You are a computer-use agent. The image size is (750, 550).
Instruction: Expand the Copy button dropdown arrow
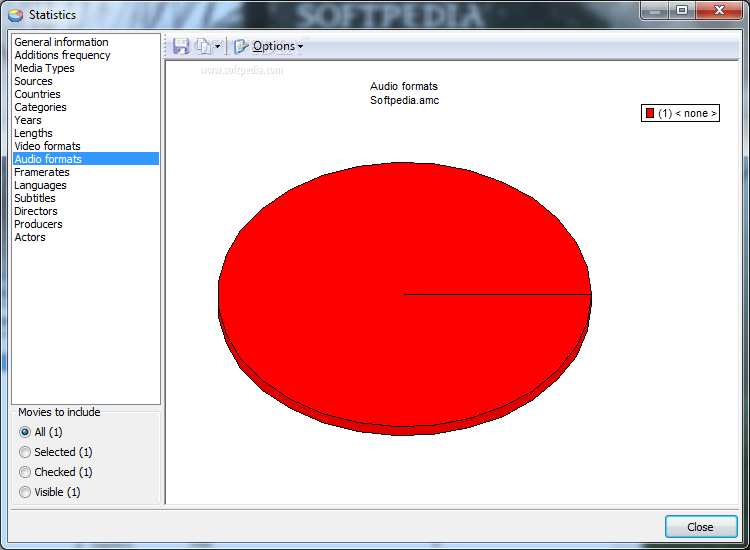coord(218,46)
